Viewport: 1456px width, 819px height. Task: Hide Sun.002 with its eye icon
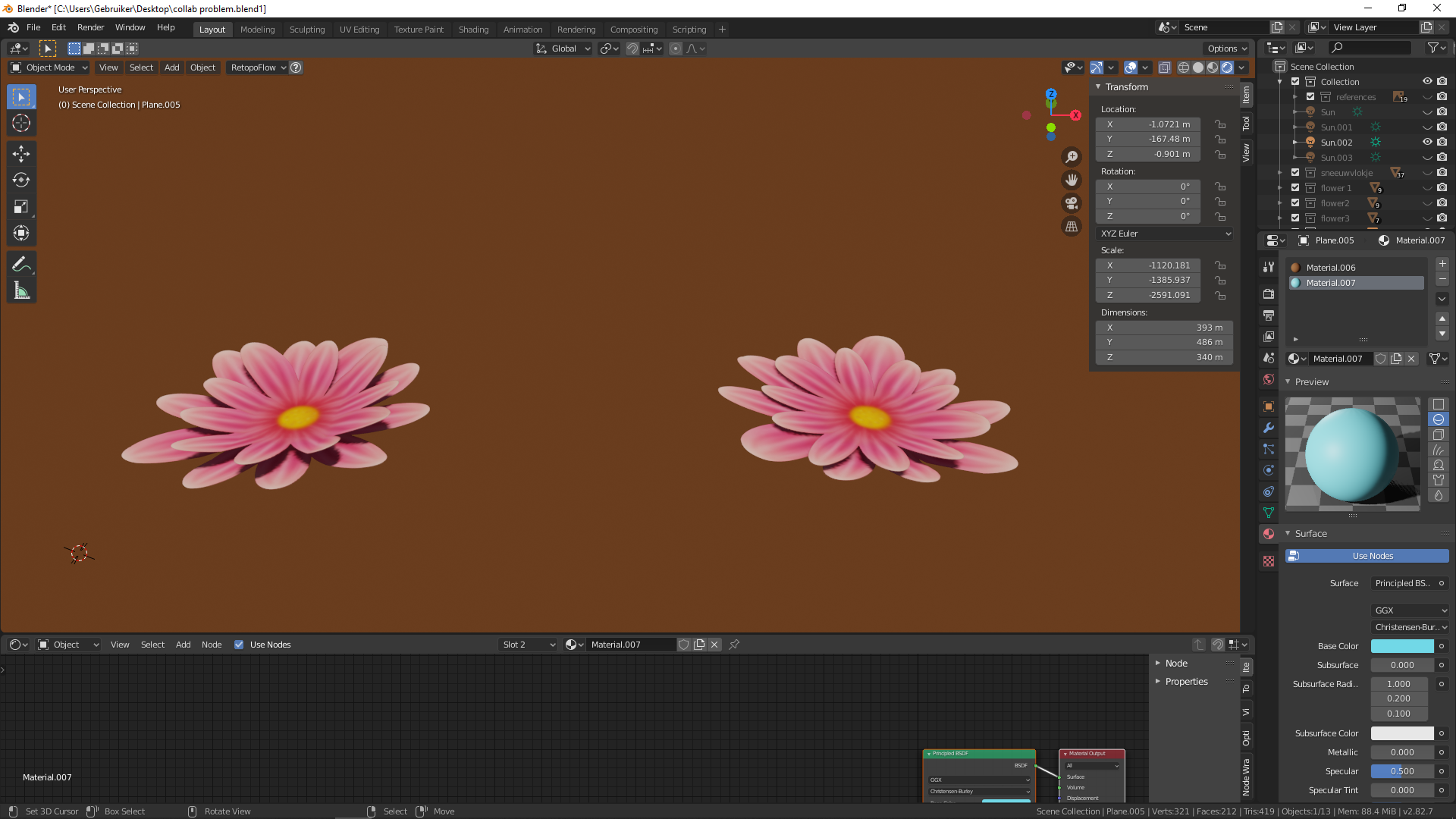point(1426,142)
